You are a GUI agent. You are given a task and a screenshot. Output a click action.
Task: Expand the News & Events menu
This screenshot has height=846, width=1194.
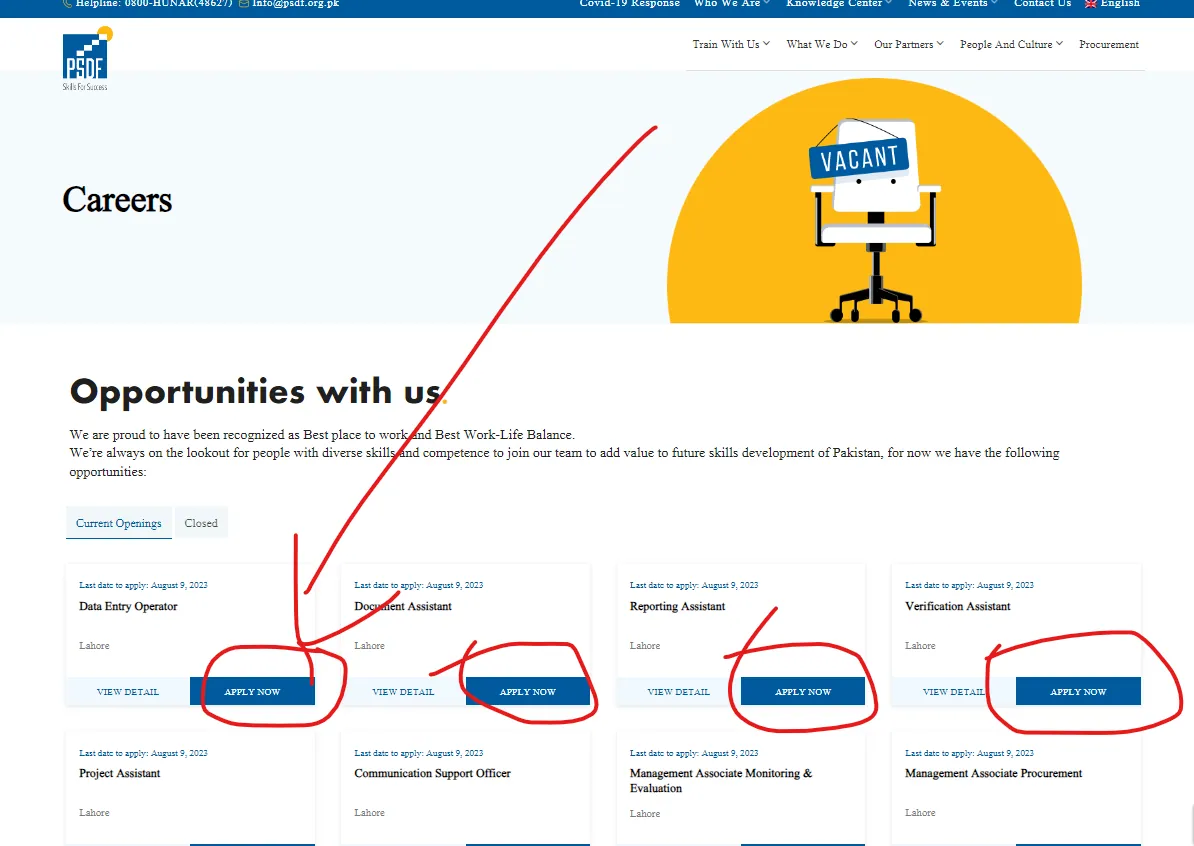pos(953,3)
